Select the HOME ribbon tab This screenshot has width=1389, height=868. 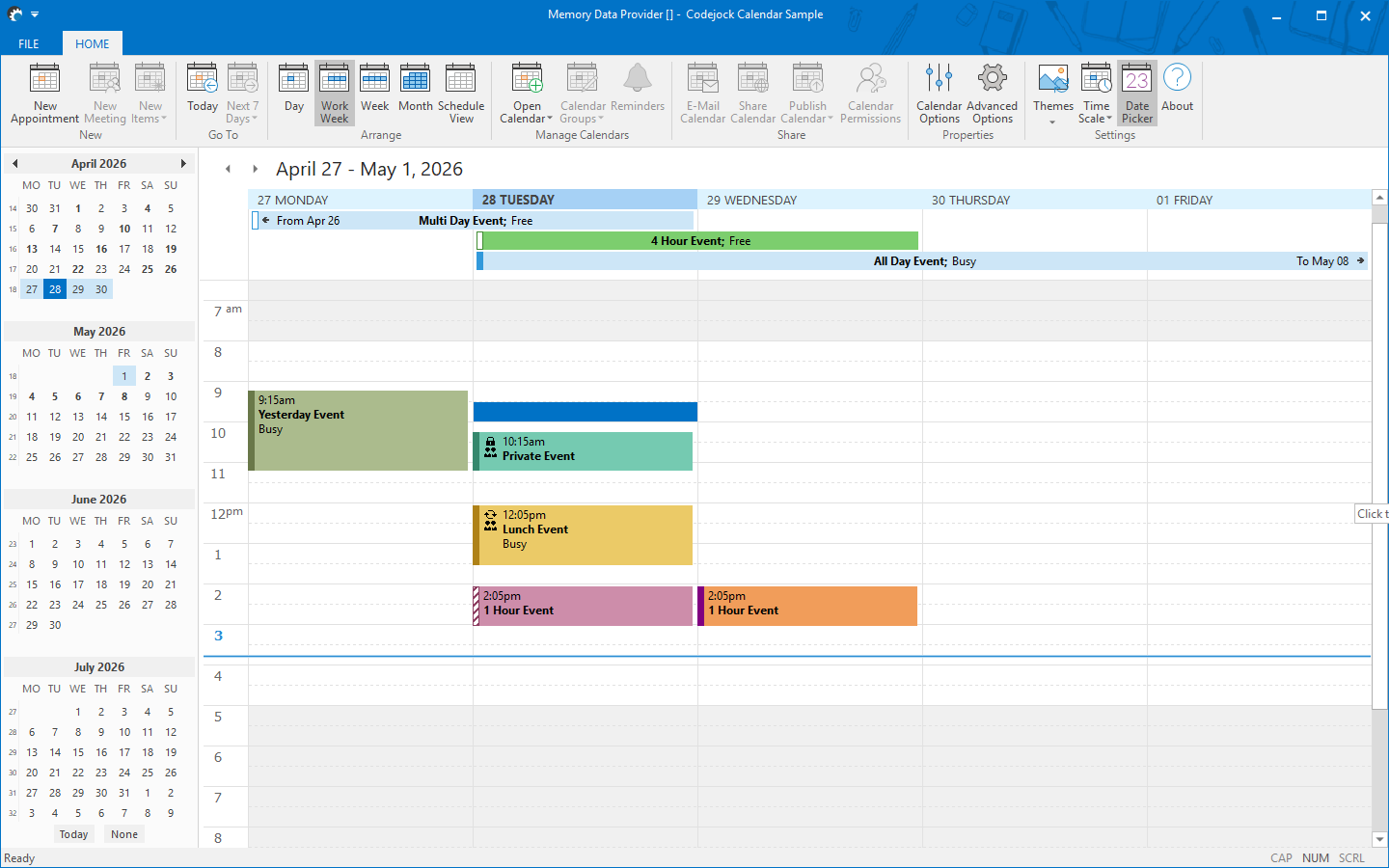click(92, 43)
